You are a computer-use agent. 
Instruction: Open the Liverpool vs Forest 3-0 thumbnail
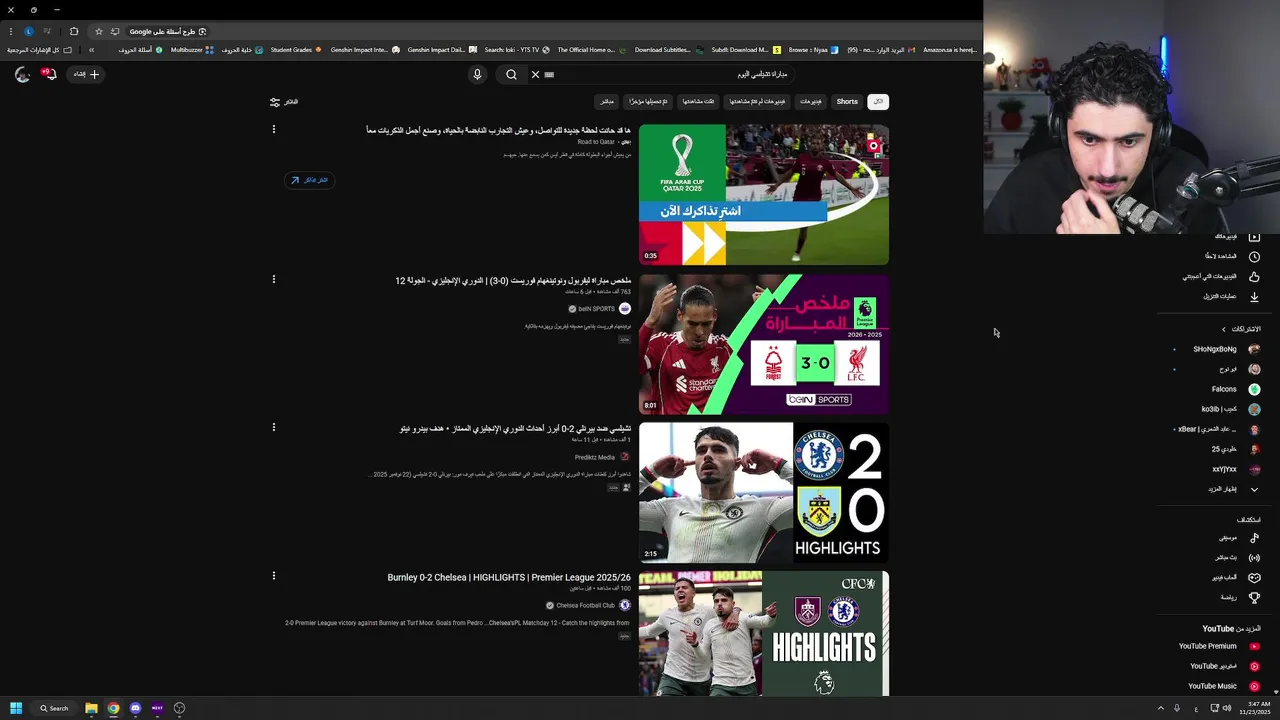point(764,343)
